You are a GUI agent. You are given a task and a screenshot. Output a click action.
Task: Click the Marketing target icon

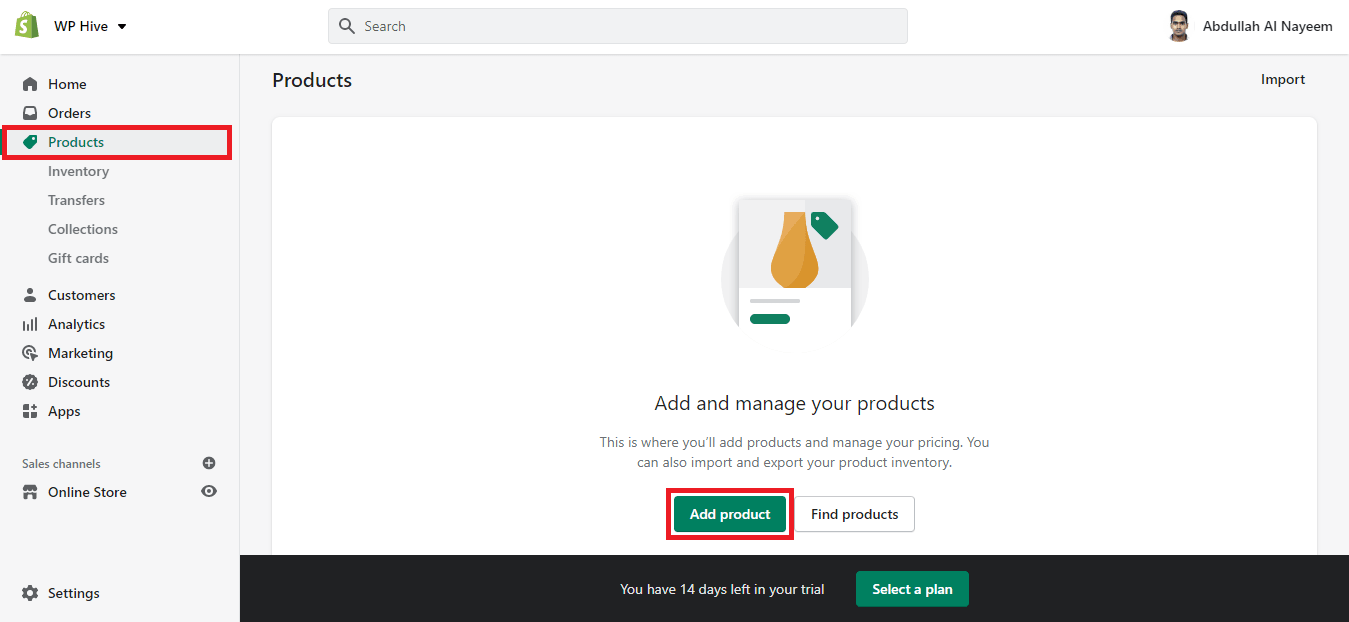pyautogui.click(x=30, y=353)
